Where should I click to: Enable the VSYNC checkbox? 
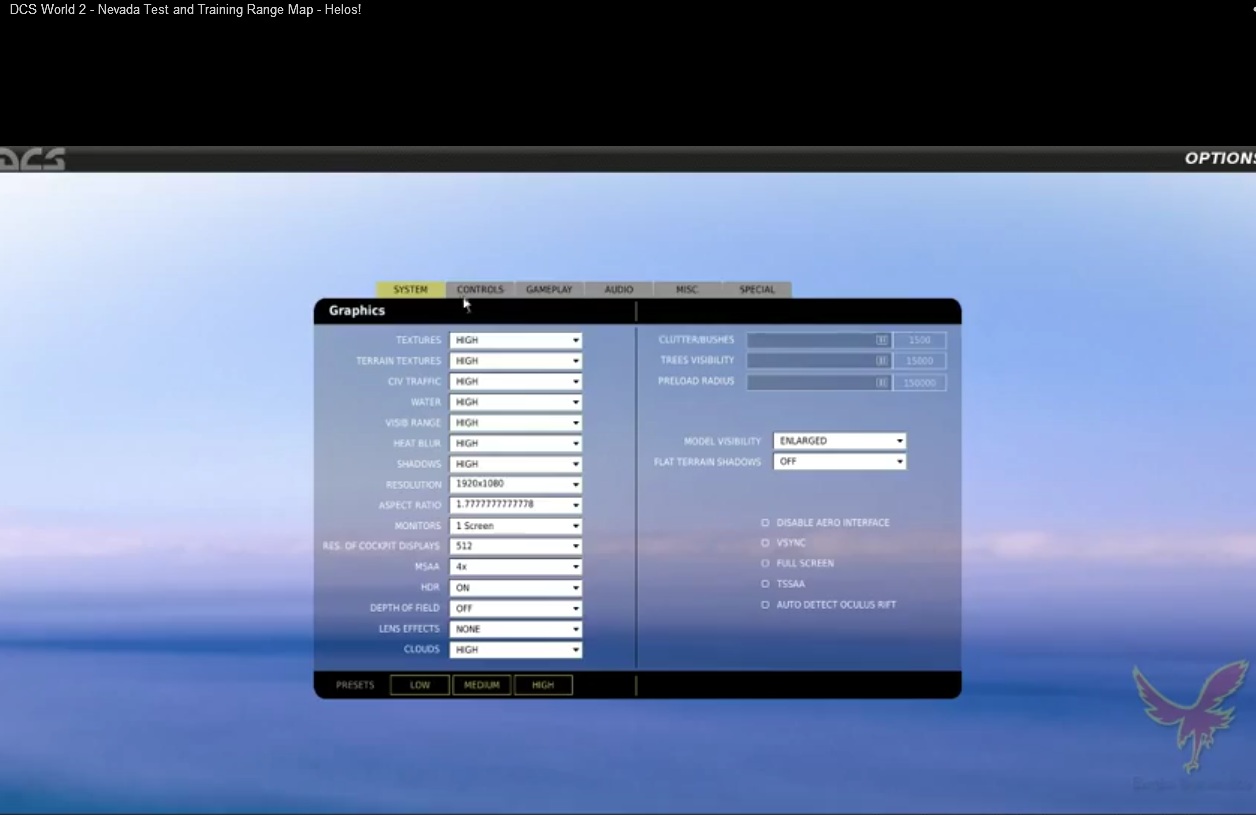click(765, 543)
